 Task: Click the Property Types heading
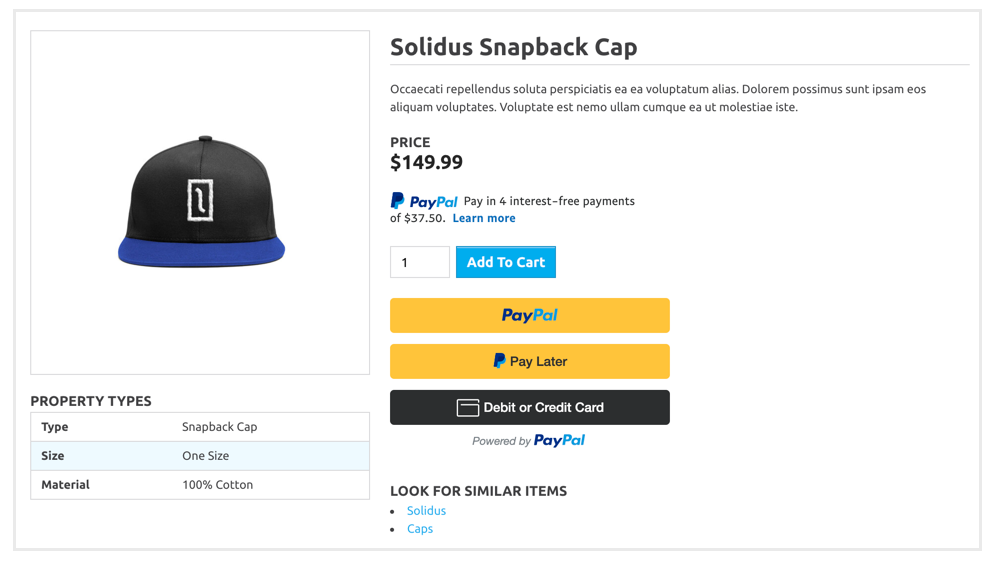pyautogui.click(x=91, y=401)
